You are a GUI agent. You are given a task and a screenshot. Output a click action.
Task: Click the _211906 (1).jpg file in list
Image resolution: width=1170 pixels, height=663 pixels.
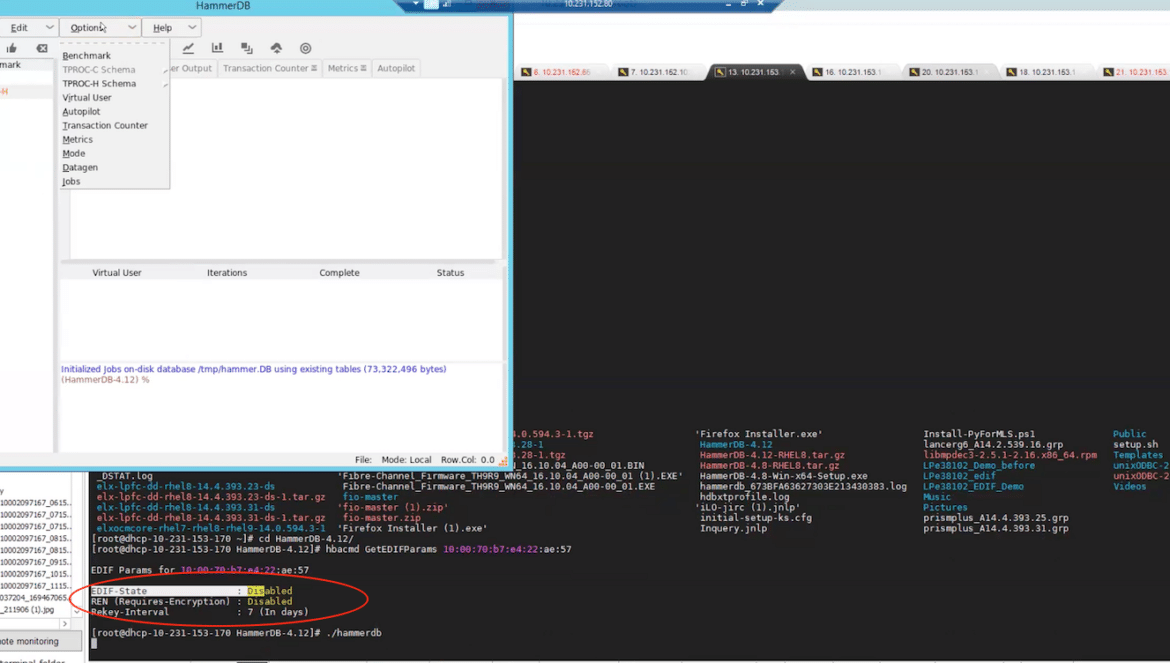coord(28,610)
